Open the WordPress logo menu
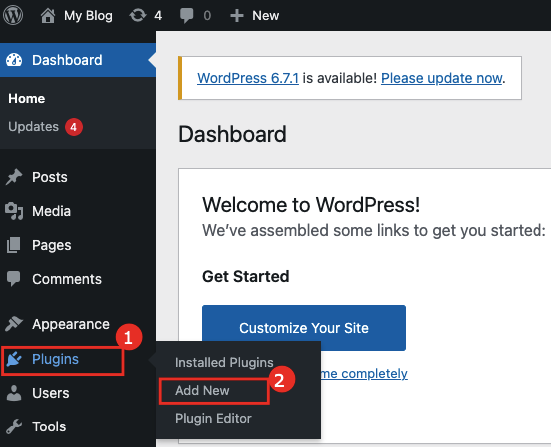Screen dimensions: 551x447 [13, 15]
